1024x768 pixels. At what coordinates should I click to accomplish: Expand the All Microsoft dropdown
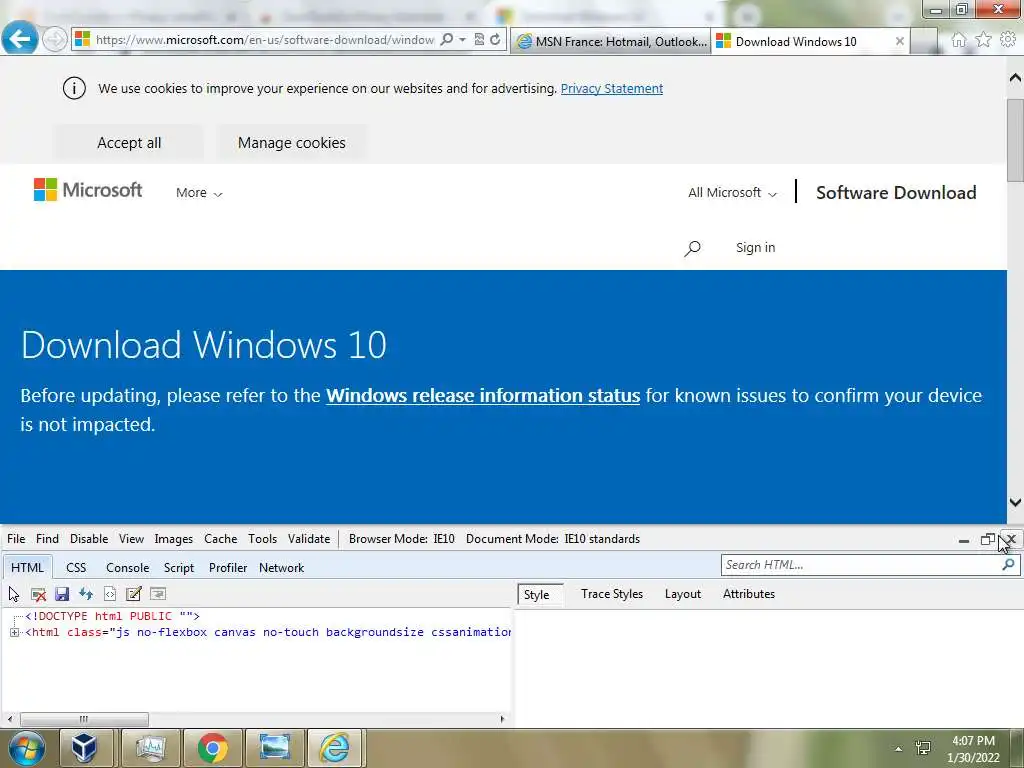[x=732, y=193]
